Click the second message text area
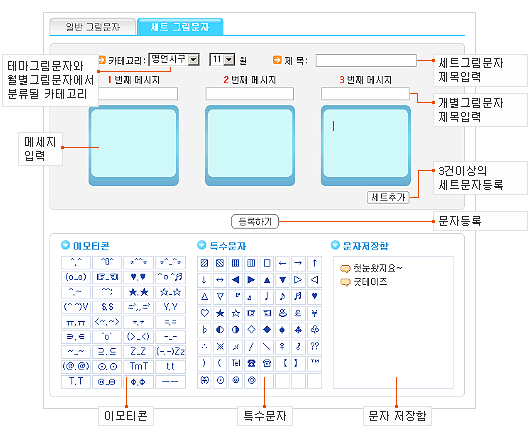The width and height of the screenshot is (530, 433). click(x=250, y=143)
